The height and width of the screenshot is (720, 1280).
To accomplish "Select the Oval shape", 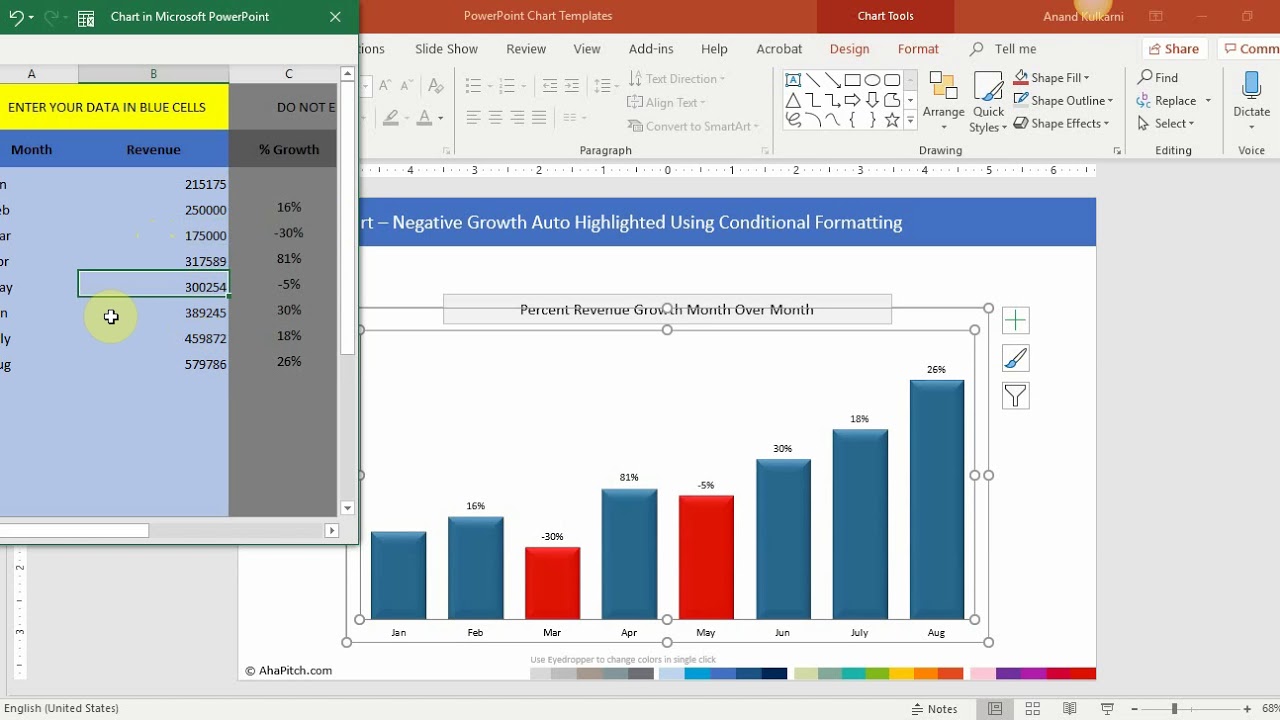I will tap(872, 80).
